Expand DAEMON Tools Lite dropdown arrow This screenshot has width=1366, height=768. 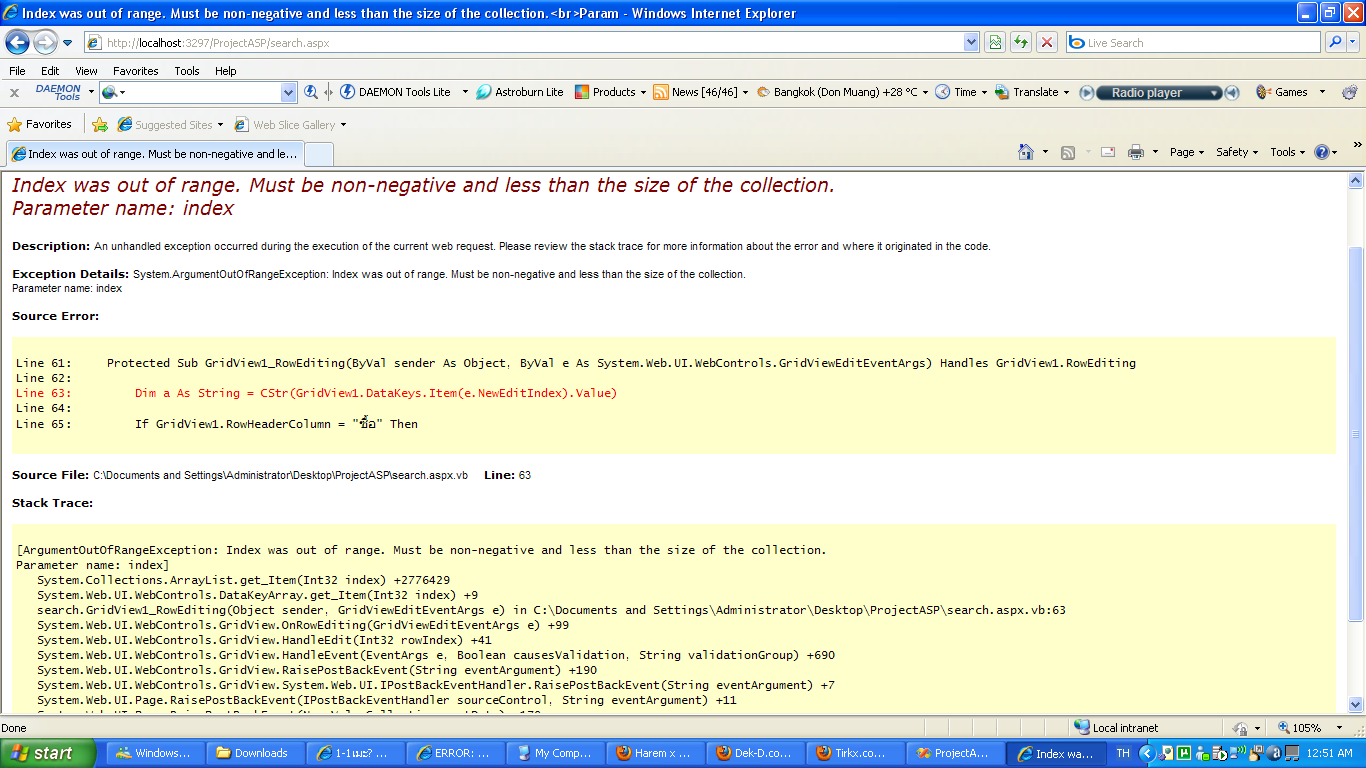point(465,92)
